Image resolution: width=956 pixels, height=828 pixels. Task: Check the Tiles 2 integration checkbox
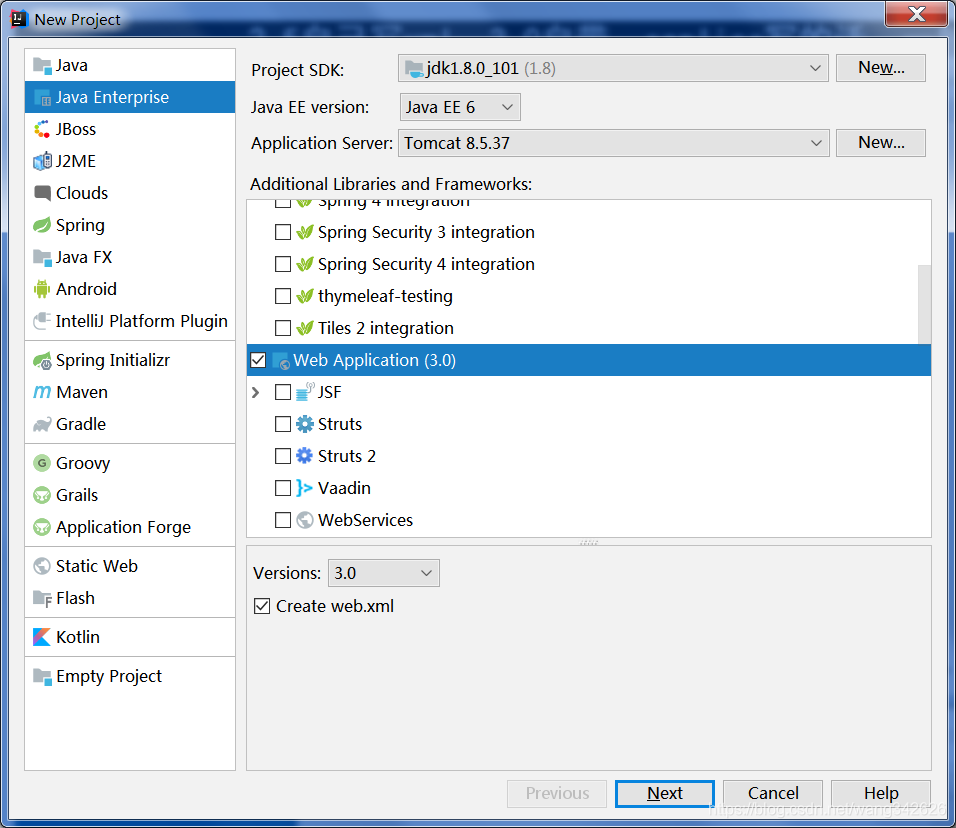coord(283,328)
